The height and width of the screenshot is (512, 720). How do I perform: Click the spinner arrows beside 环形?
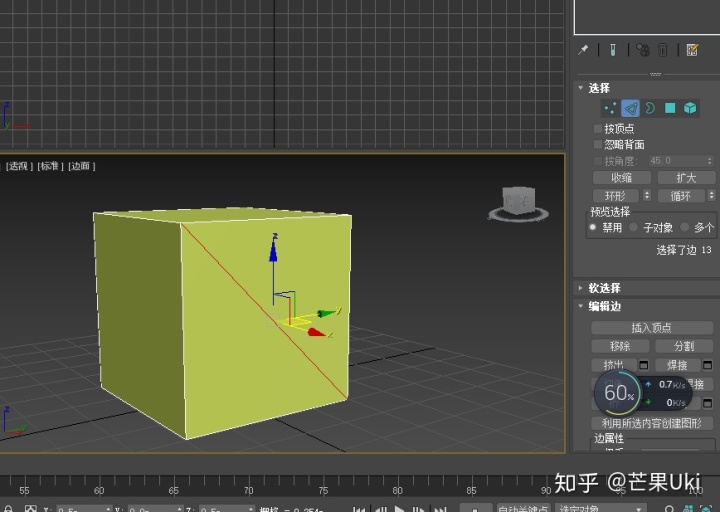click(x=647, y=196)
